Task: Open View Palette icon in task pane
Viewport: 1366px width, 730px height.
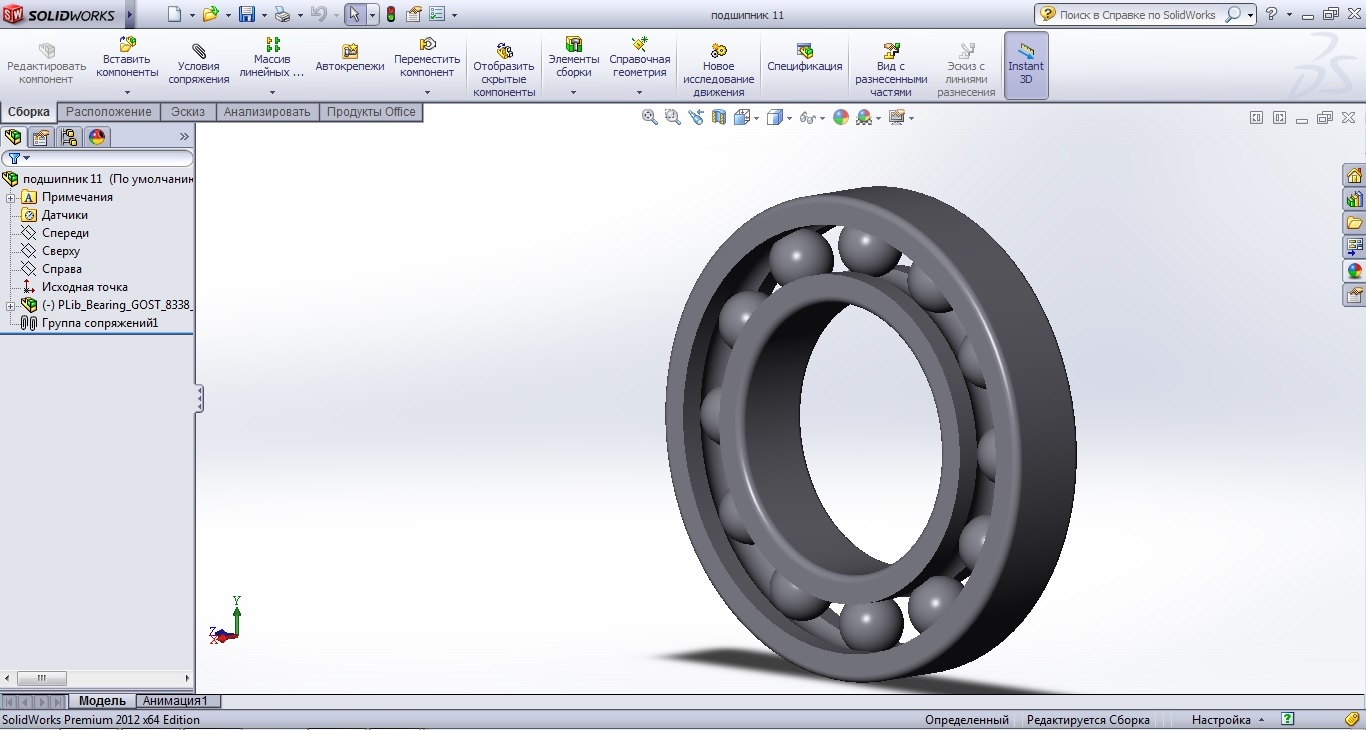Action: click(1355, 247)
